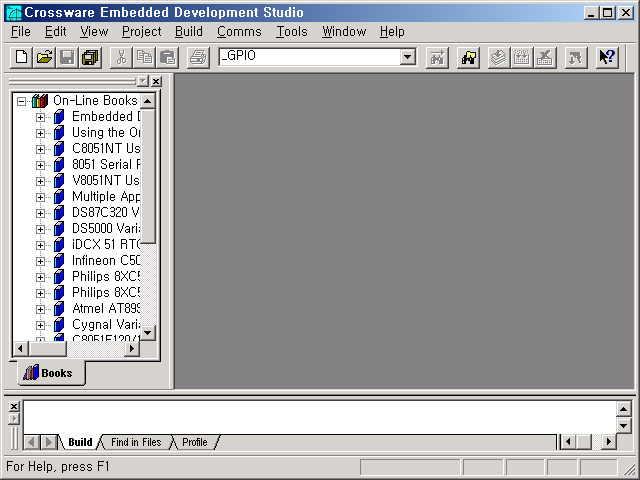Click the Cut scissors icon

121,57
